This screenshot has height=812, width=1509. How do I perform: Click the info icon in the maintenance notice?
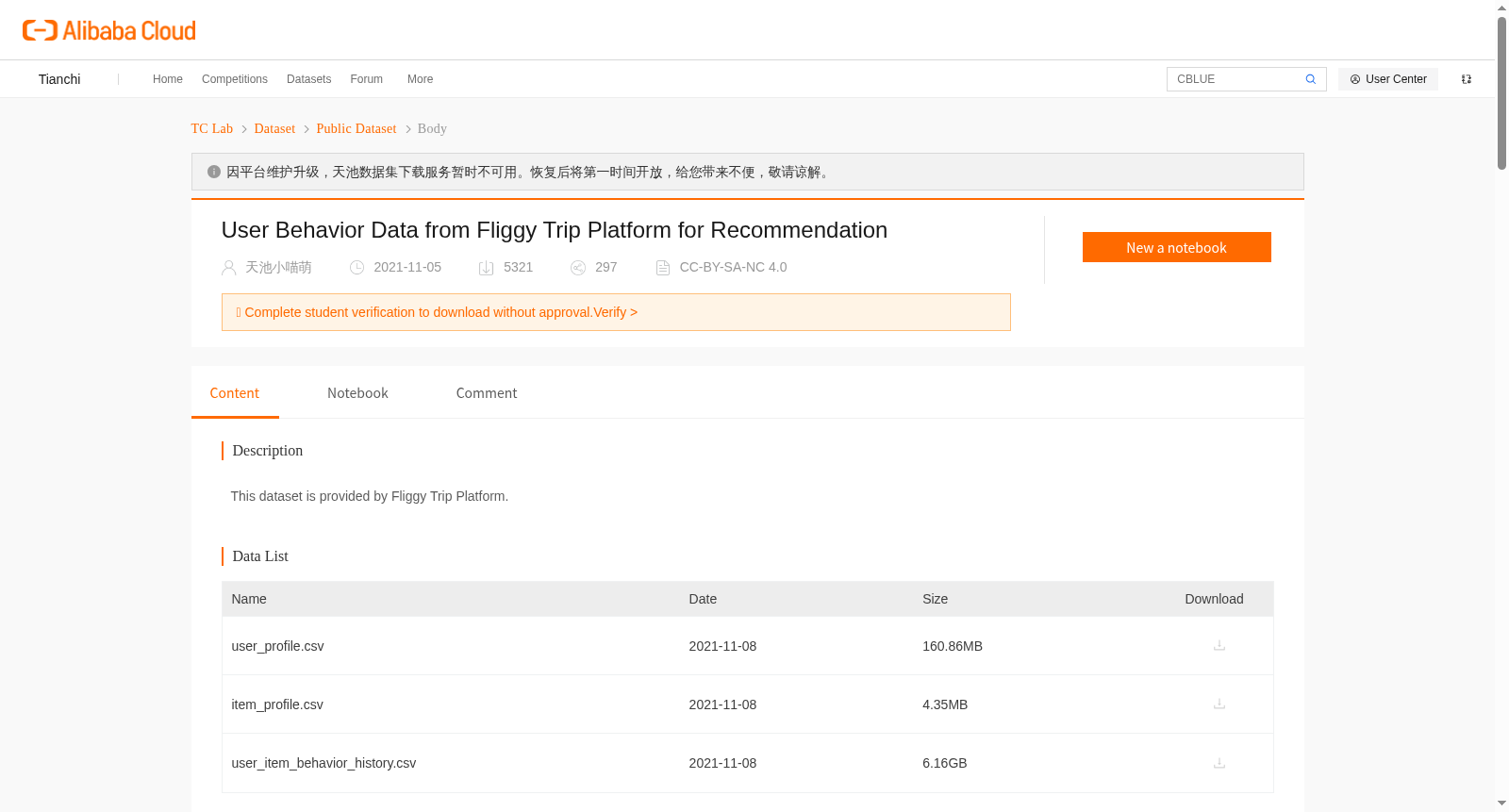coord(214,172)
